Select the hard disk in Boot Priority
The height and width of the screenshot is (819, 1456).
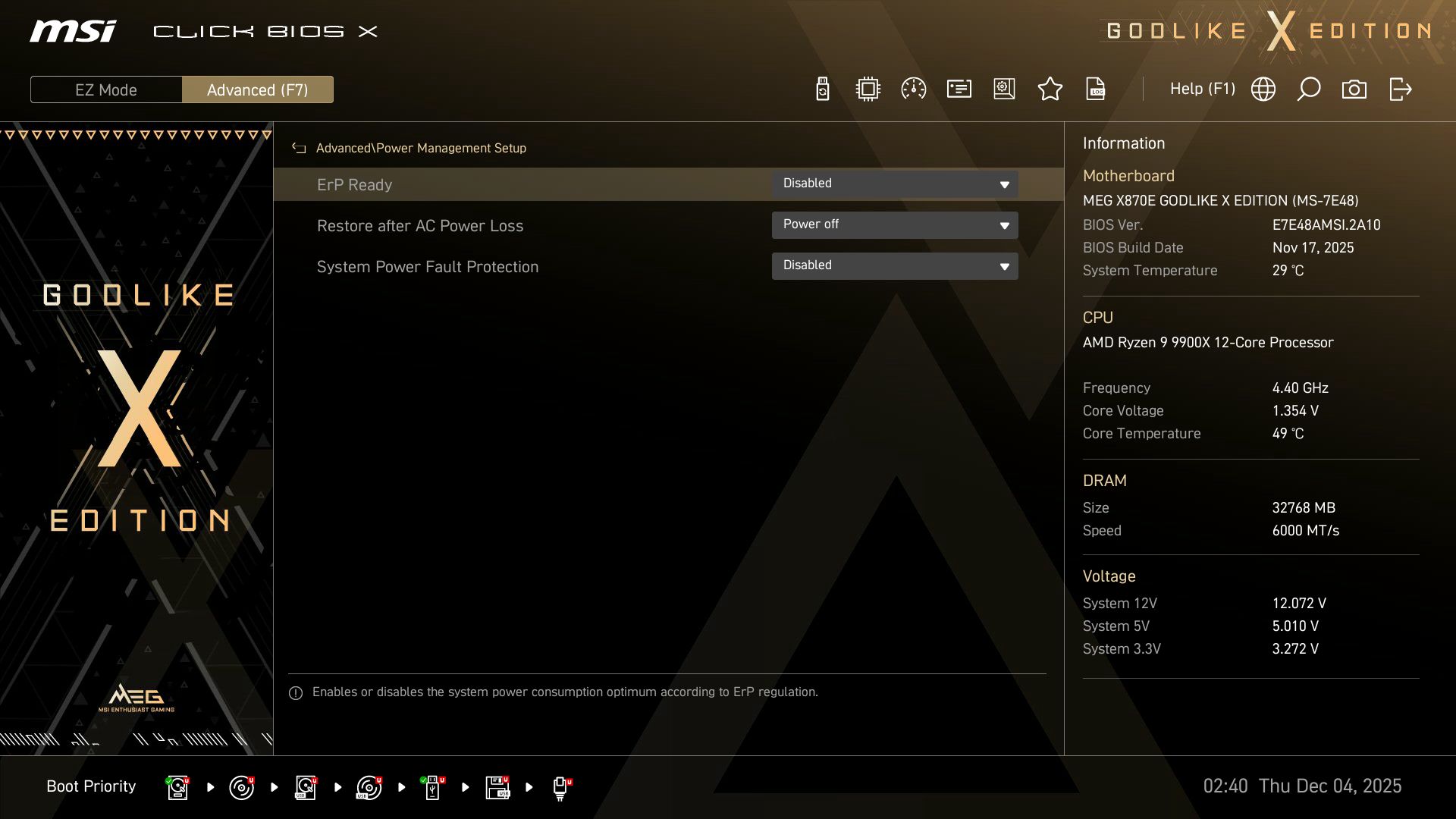pyautogui.click(x=177, y=787)
